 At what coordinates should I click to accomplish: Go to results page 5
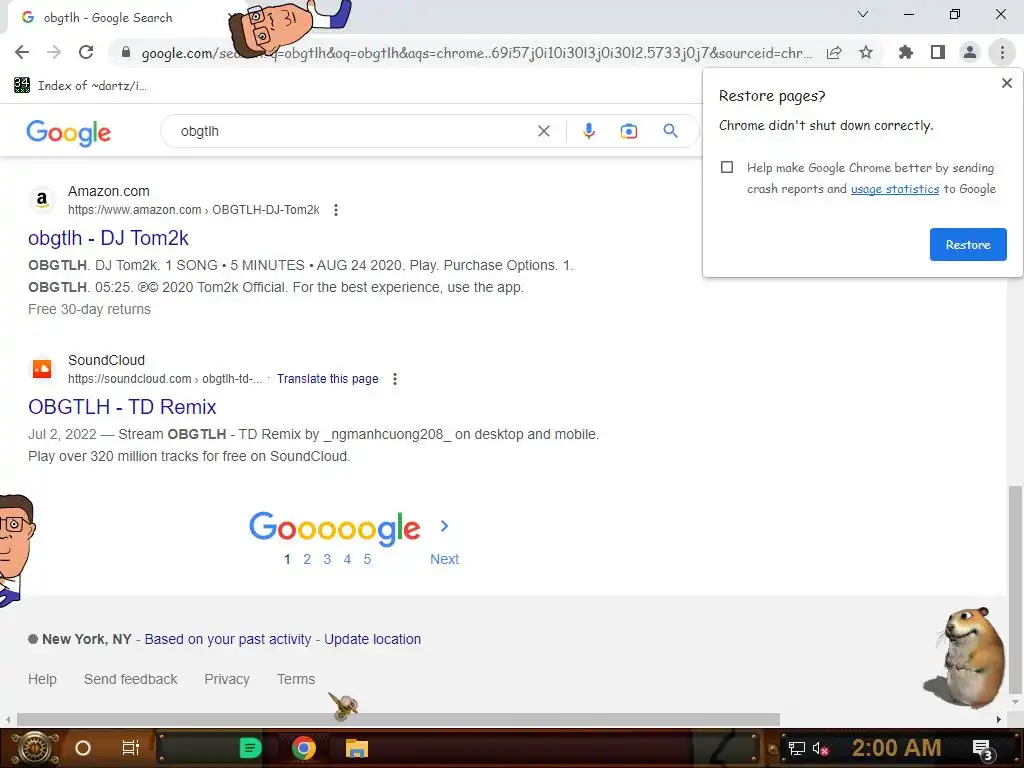point(367,560)
